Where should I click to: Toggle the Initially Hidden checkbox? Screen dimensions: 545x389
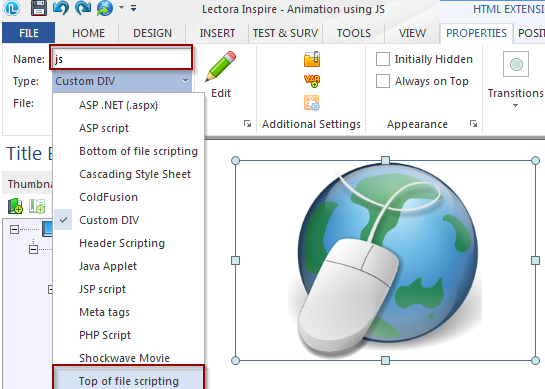pos(383,59)
